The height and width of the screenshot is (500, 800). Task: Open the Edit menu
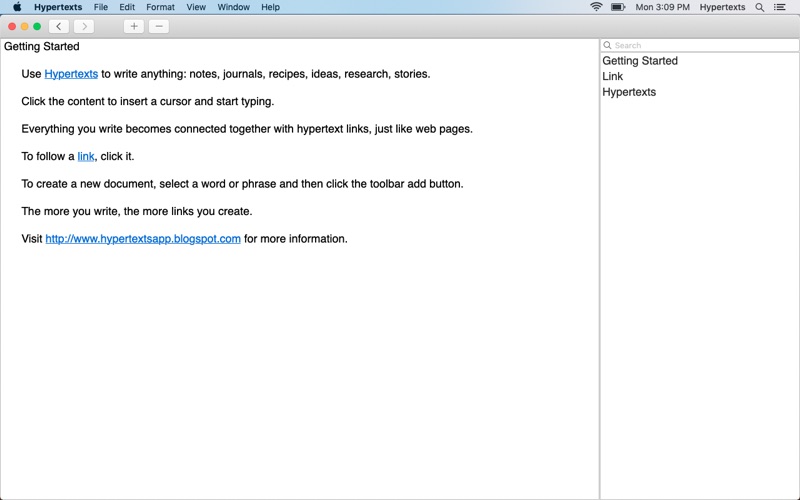pyautogui.click(x=127, y=7)
